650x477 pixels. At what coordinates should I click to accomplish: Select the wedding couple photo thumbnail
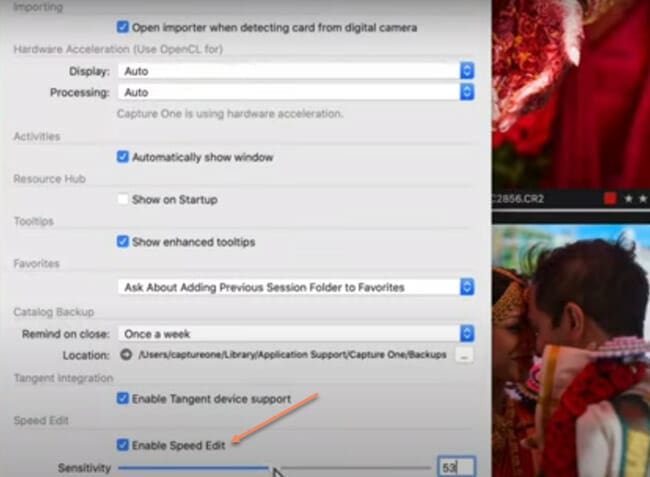pyautogui.click(x=571, y=351)
